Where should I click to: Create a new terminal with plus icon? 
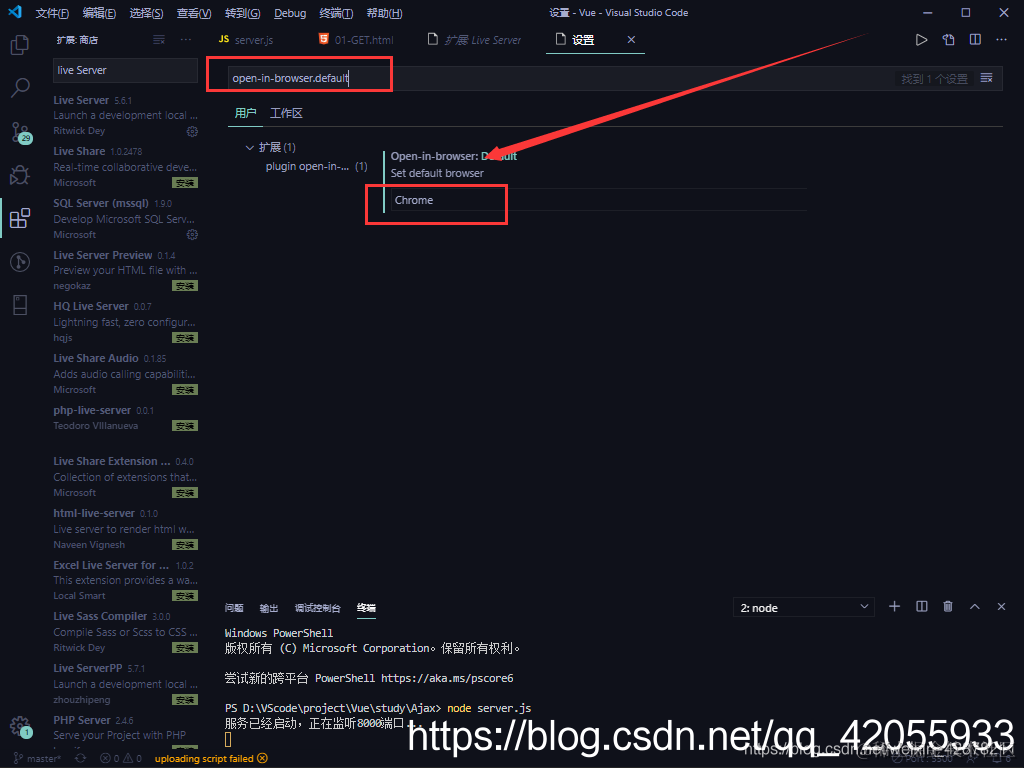[894, 607]
